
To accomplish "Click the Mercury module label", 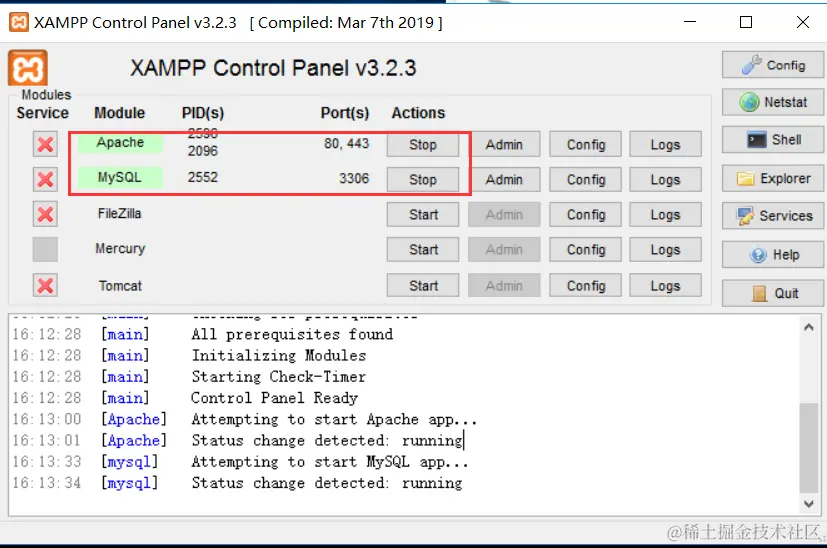I will (x=120, y=248).
